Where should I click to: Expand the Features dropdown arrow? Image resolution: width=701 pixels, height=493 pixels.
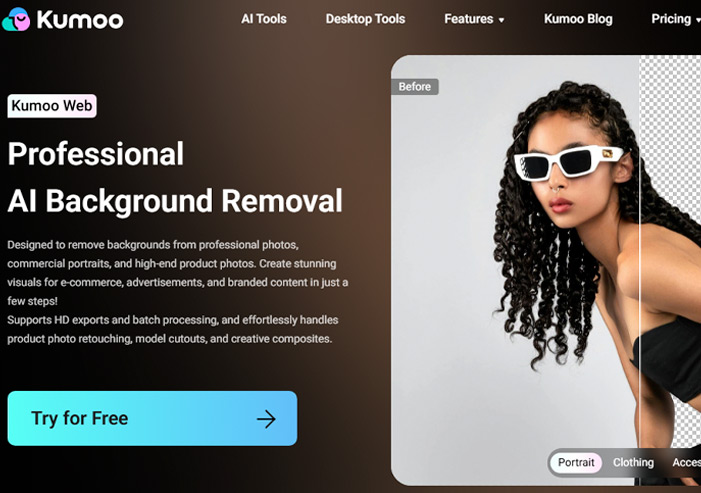point(501,20)
